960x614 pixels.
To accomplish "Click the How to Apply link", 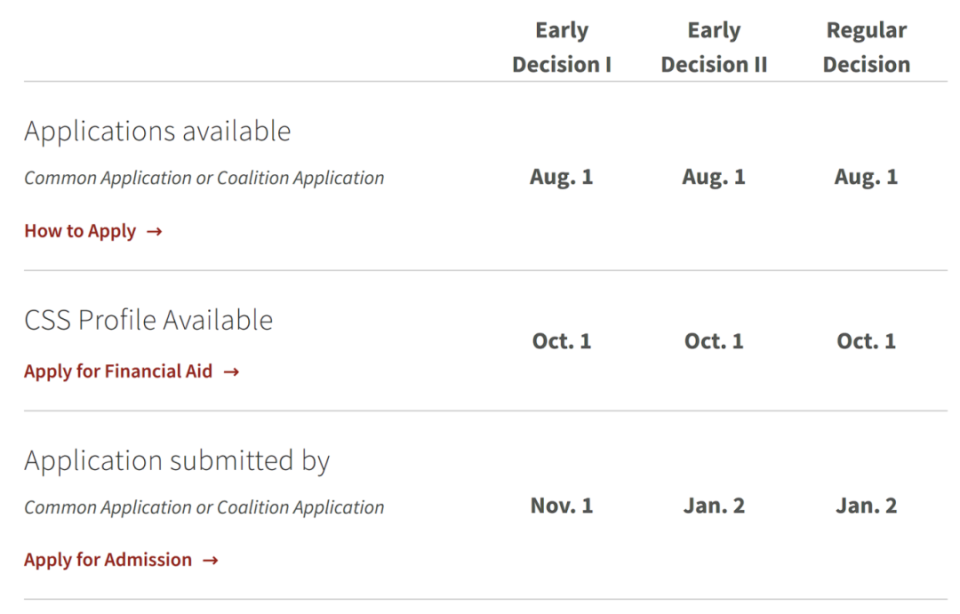I will pos(80,231).
